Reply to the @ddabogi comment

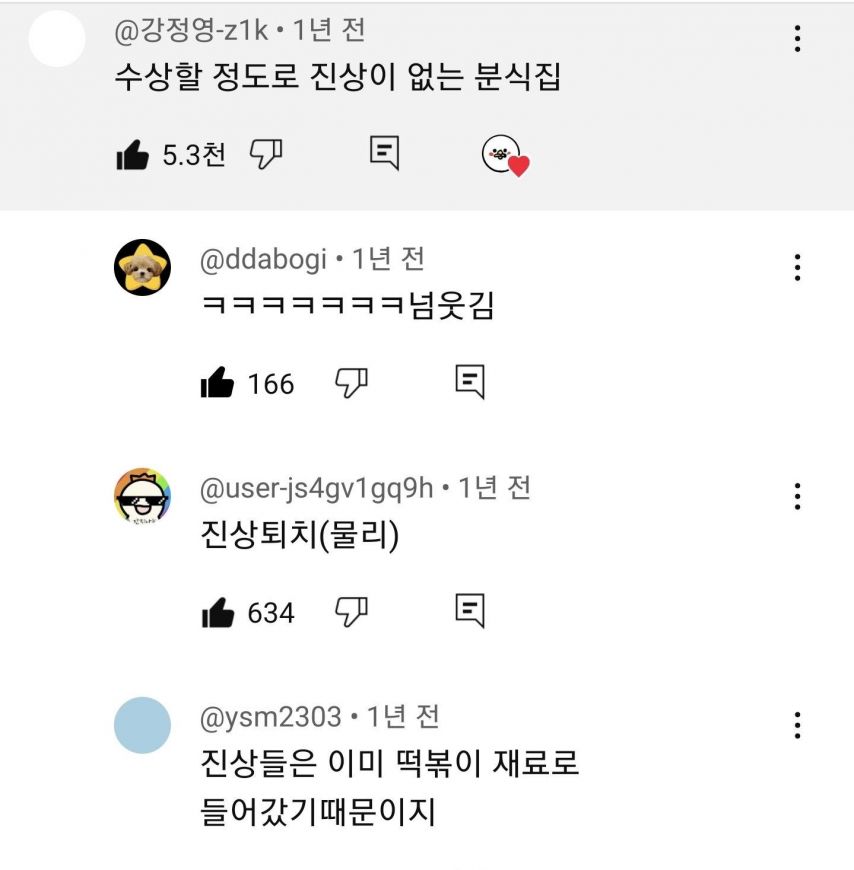pos(470,382)
